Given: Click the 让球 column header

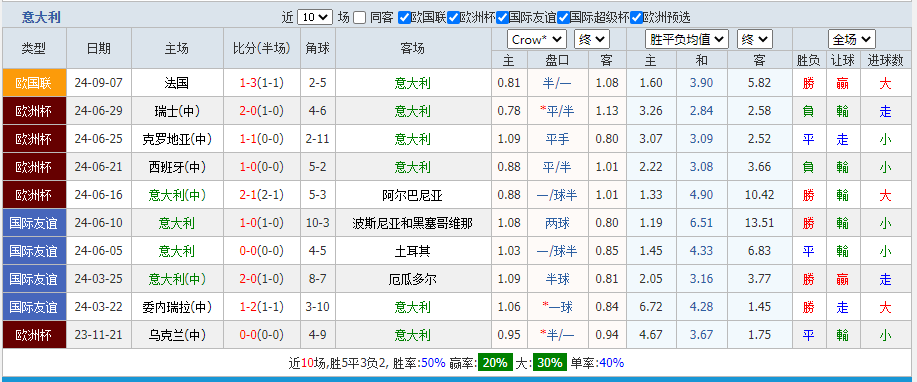Looking at the screenshot, I should [x=842, y=60].
